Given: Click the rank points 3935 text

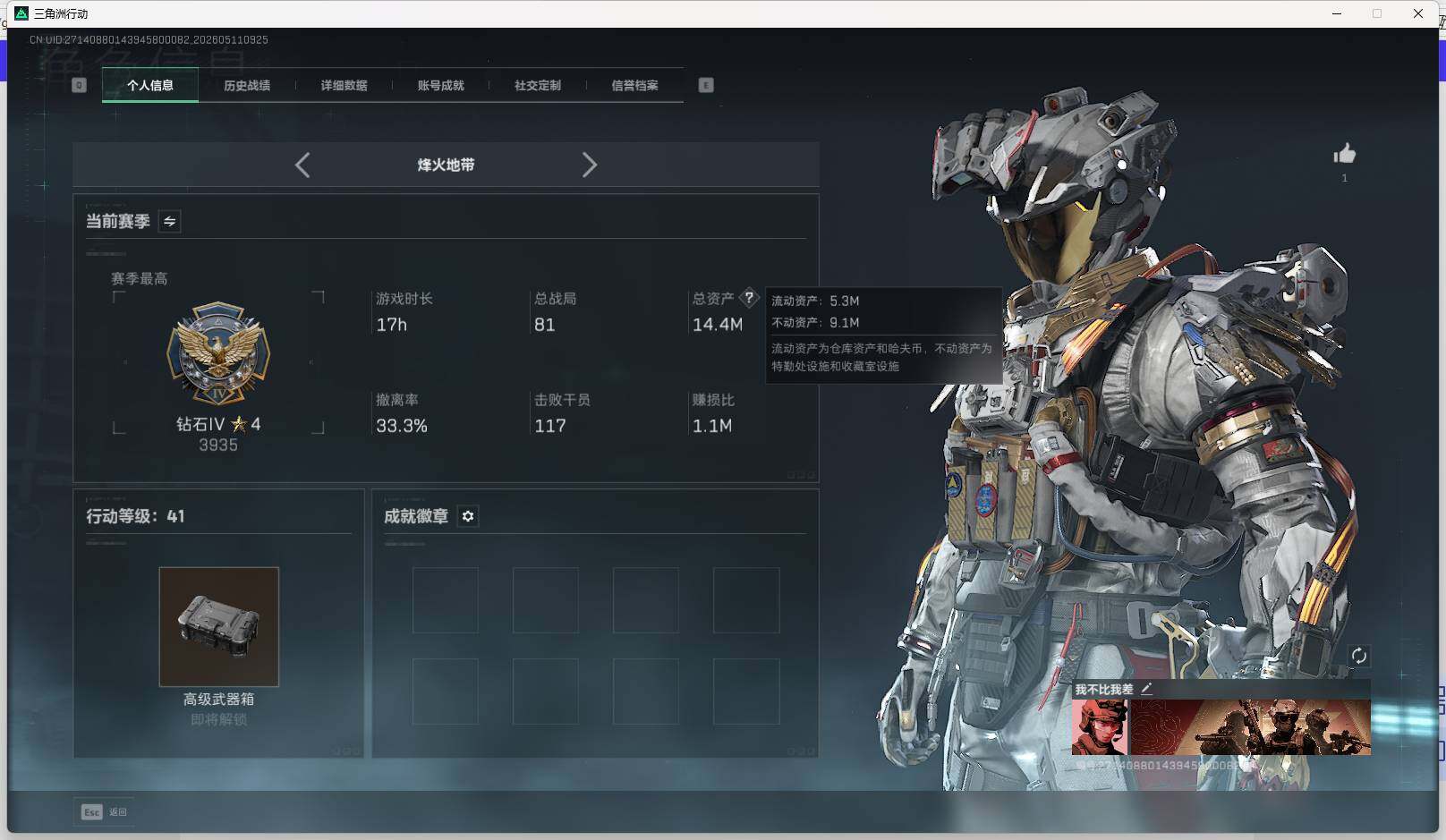Looking at the screenshot, I should [218, 445].
